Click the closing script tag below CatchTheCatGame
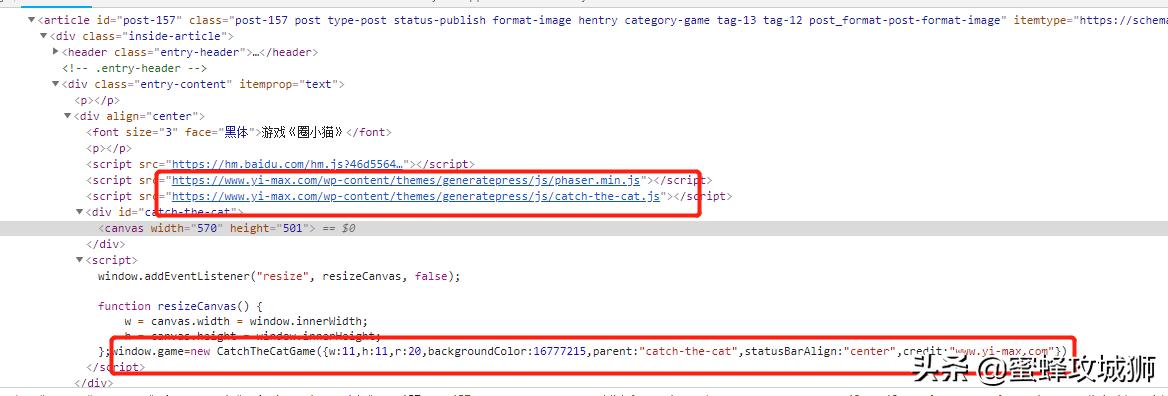The image size is (1168, 396). (x=115, y=367)
